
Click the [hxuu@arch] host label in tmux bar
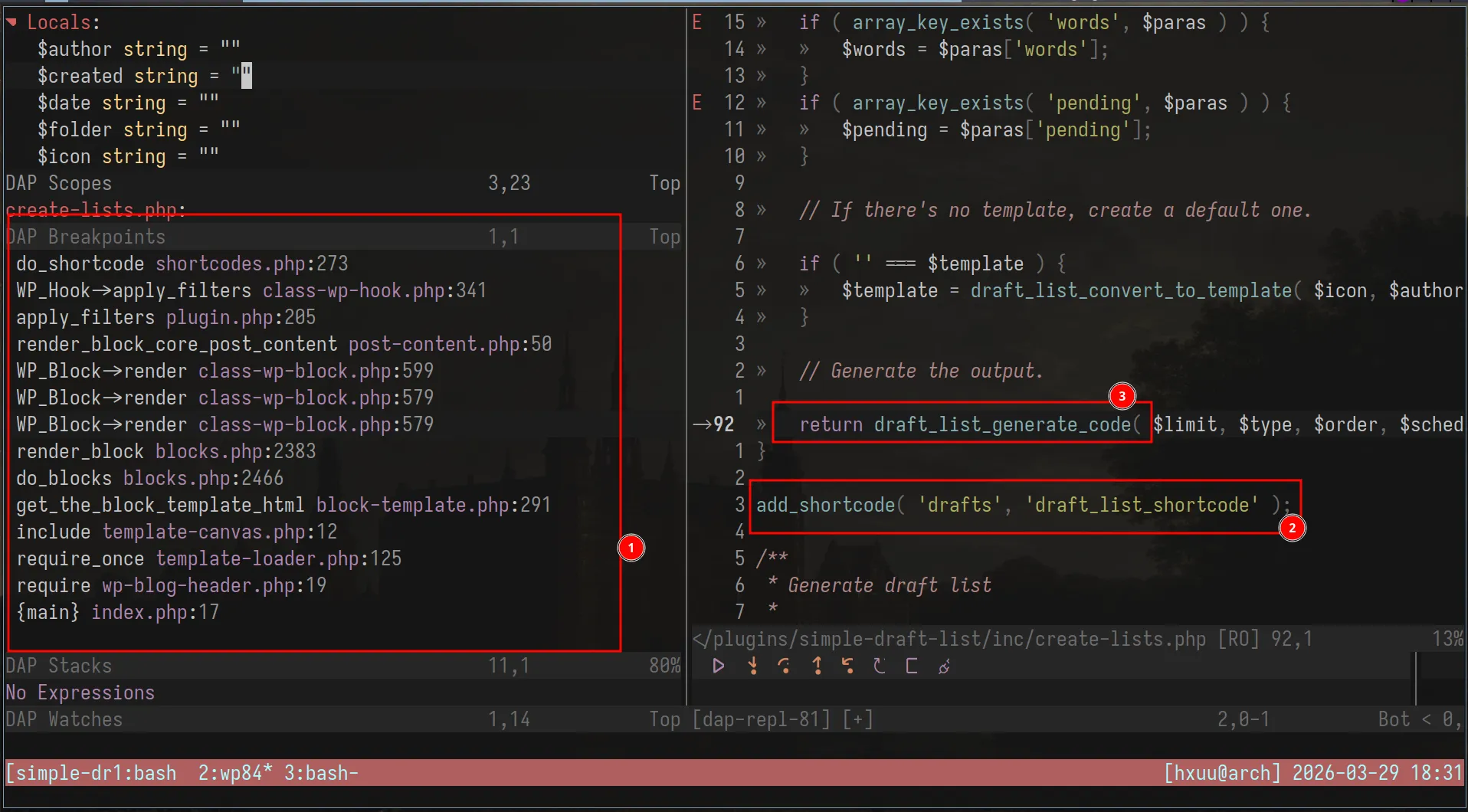1222,773
